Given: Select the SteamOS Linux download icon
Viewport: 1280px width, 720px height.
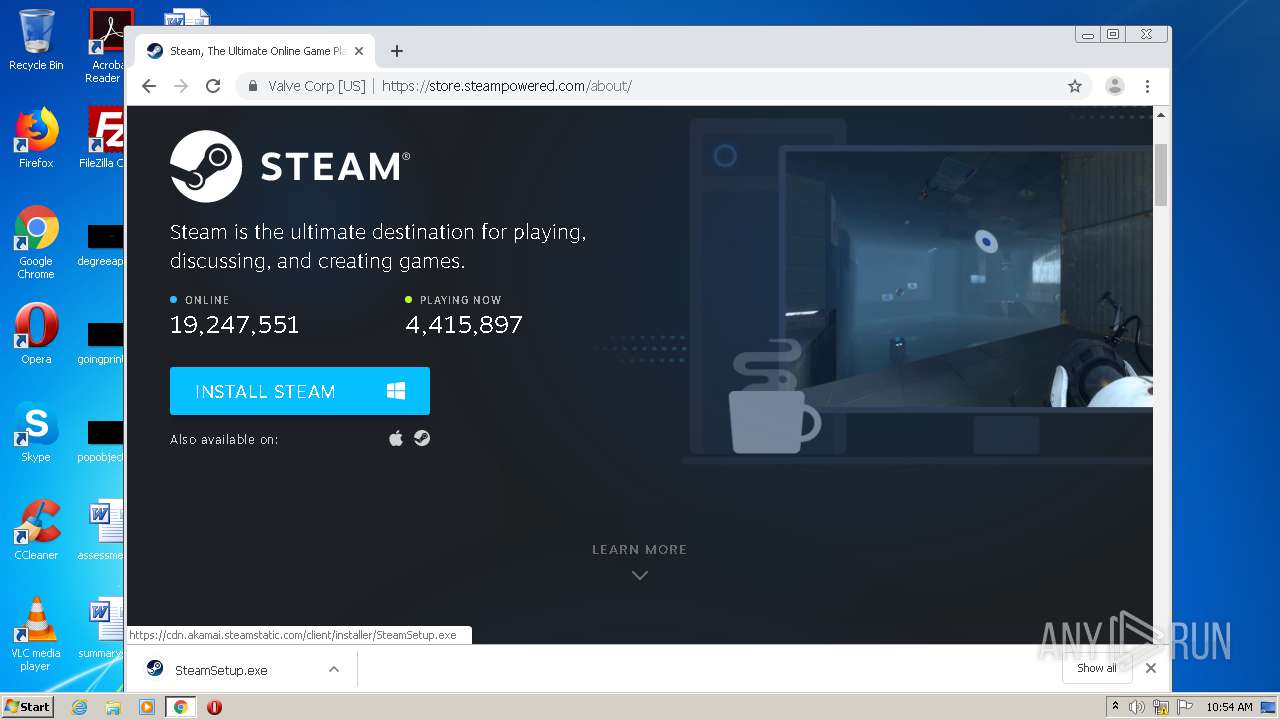Looking at the screenshot, I should (x=422, y=438).
